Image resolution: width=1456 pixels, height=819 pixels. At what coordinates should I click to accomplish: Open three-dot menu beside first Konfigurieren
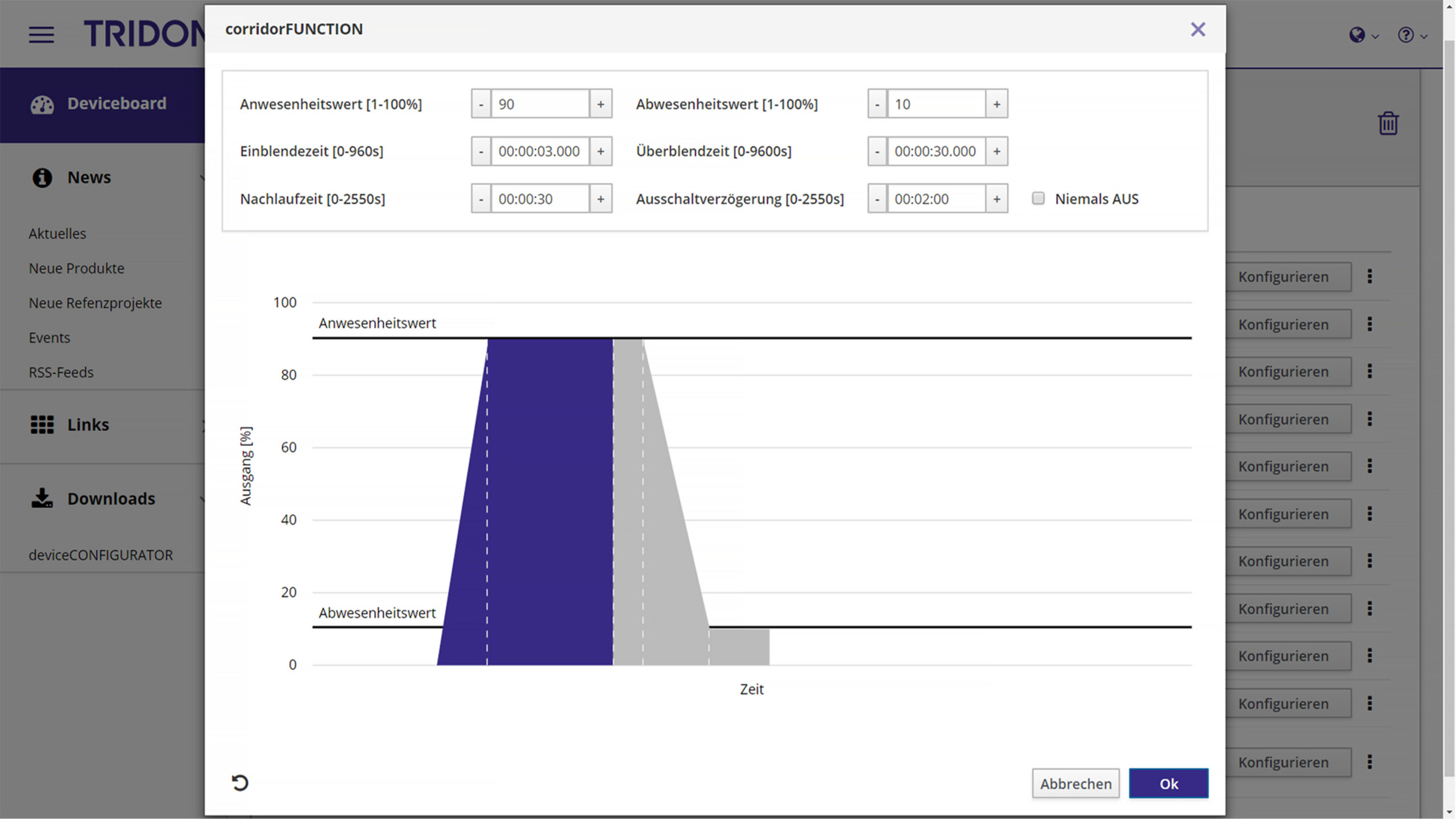(1370, 276)
